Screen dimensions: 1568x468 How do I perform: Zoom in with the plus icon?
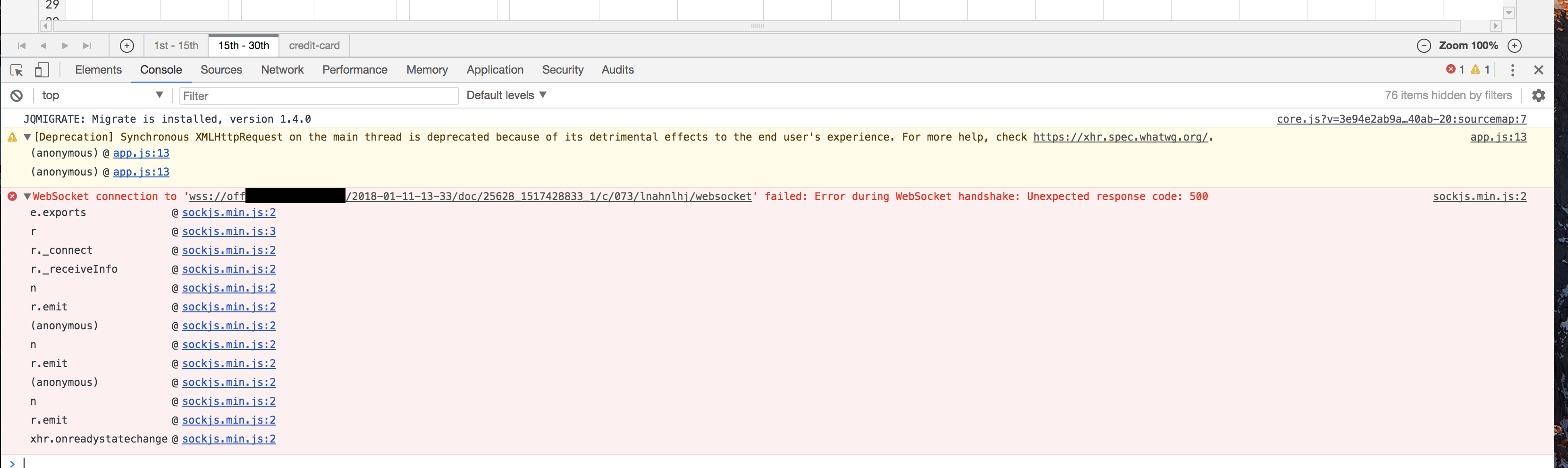pos(1515,46)
